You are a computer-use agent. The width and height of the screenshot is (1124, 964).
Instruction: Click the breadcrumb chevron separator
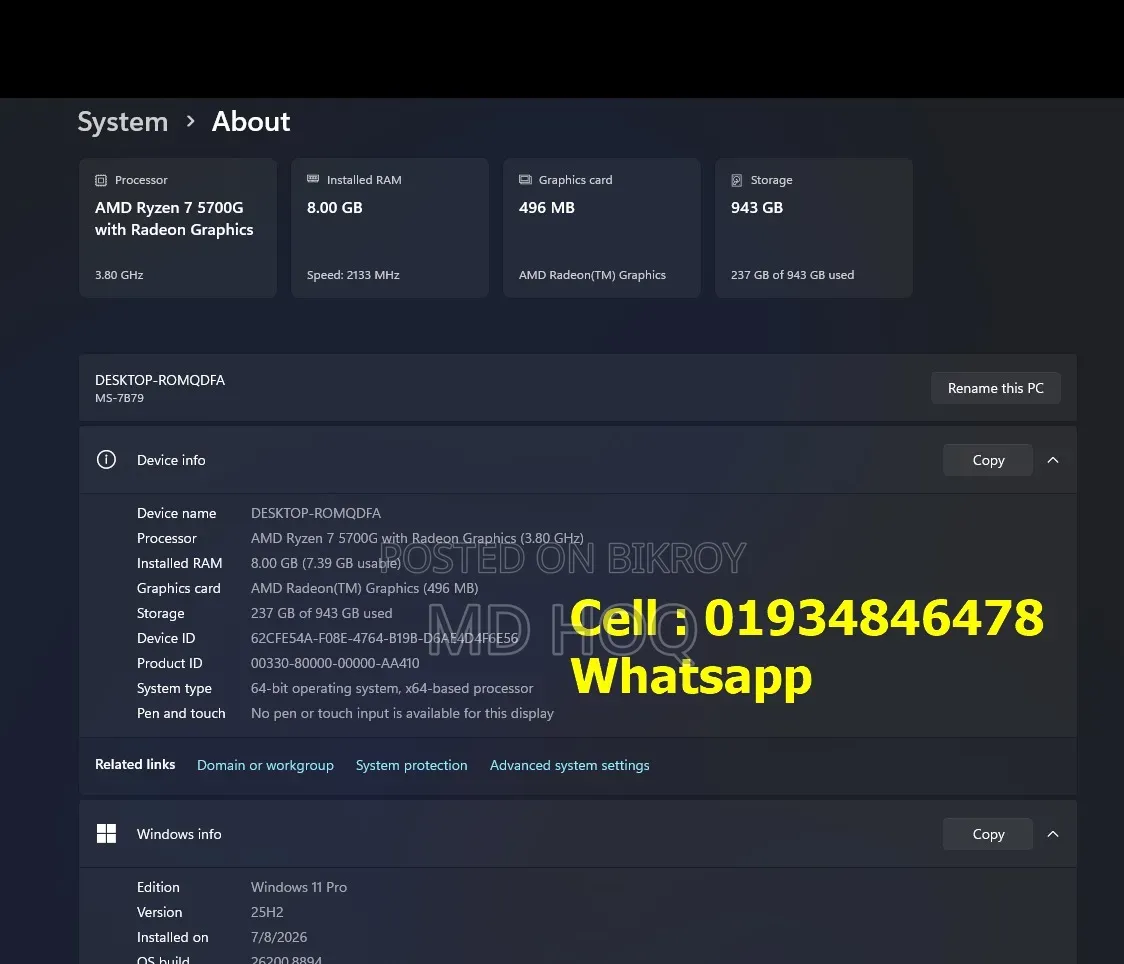(190, 122)
